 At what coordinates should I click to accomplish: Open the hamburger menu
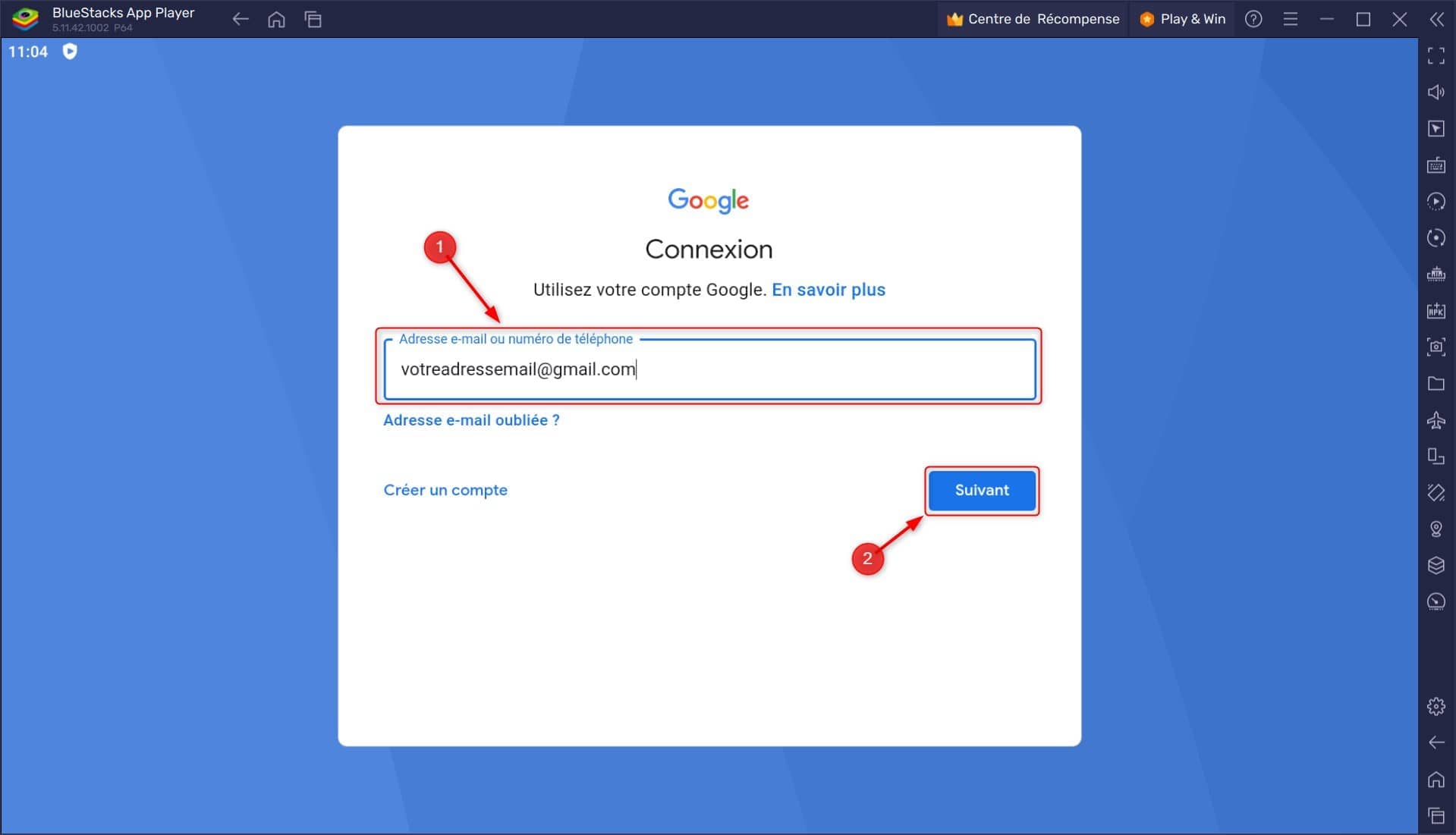[x=1290, y=19]
